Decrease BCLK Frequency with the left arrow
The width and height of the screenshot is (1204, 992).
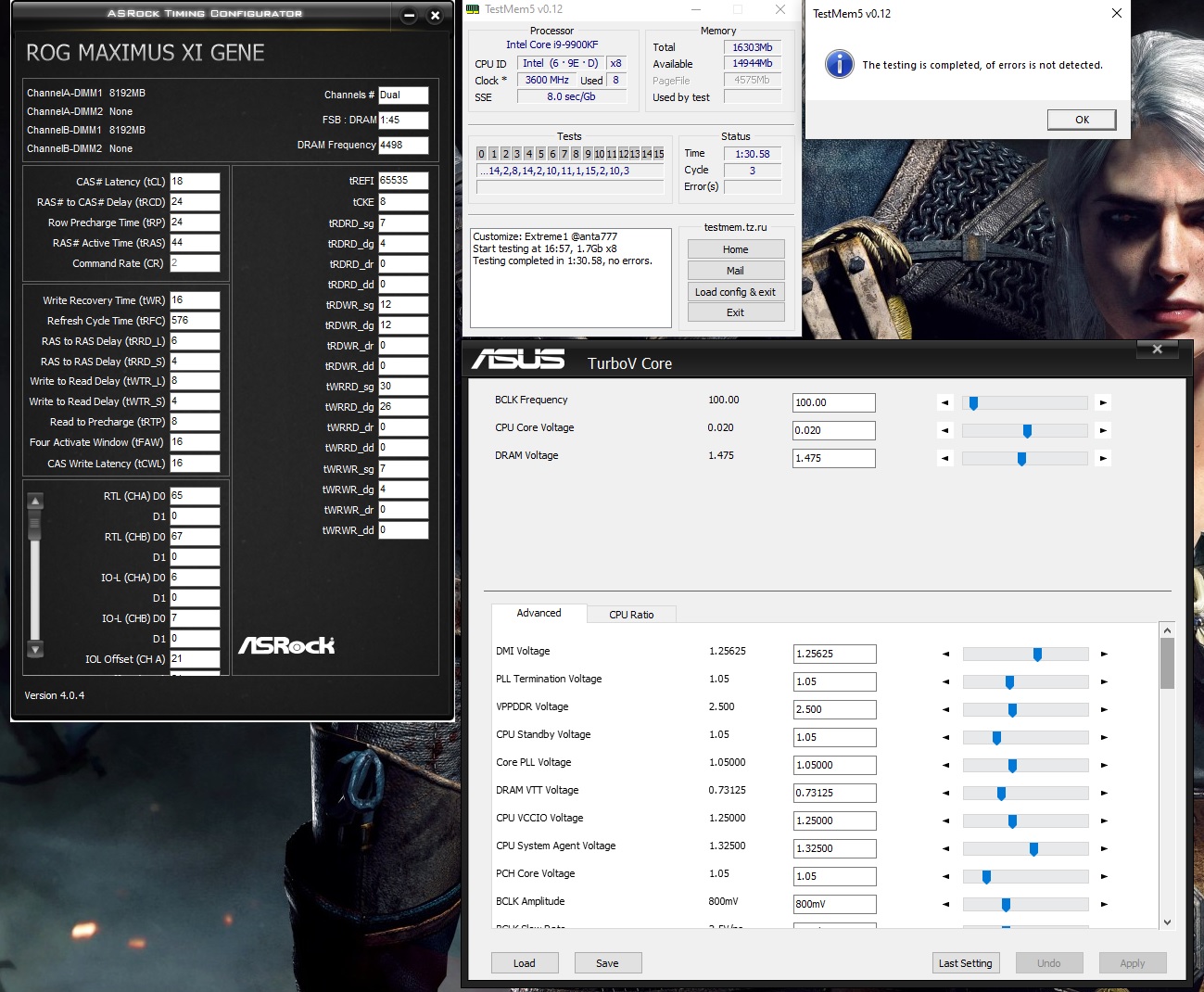(x=944, y=402)
